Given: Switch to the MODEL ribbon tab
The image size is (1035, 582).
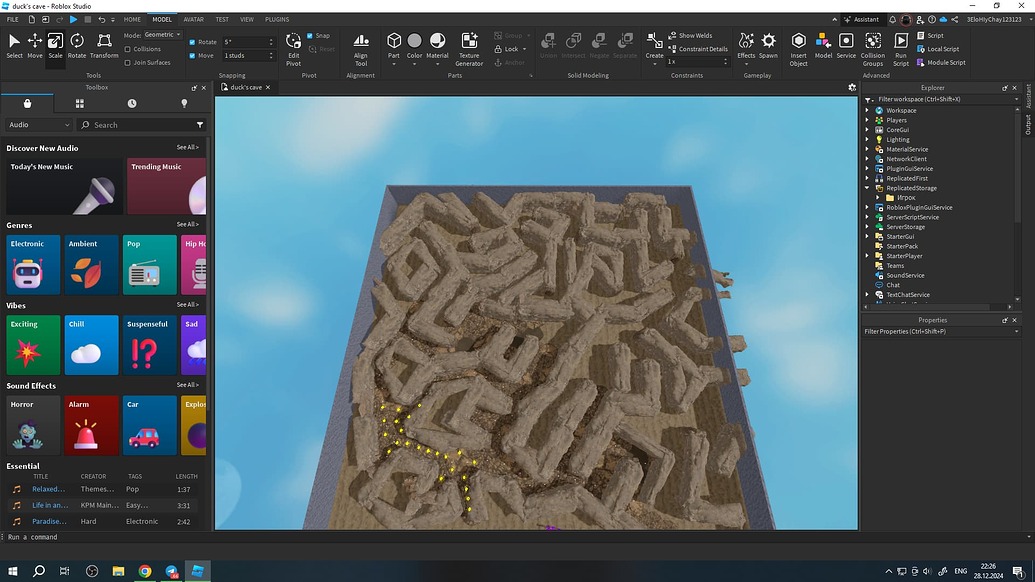Looking at the screenshot, I should [x=162, y=18].
